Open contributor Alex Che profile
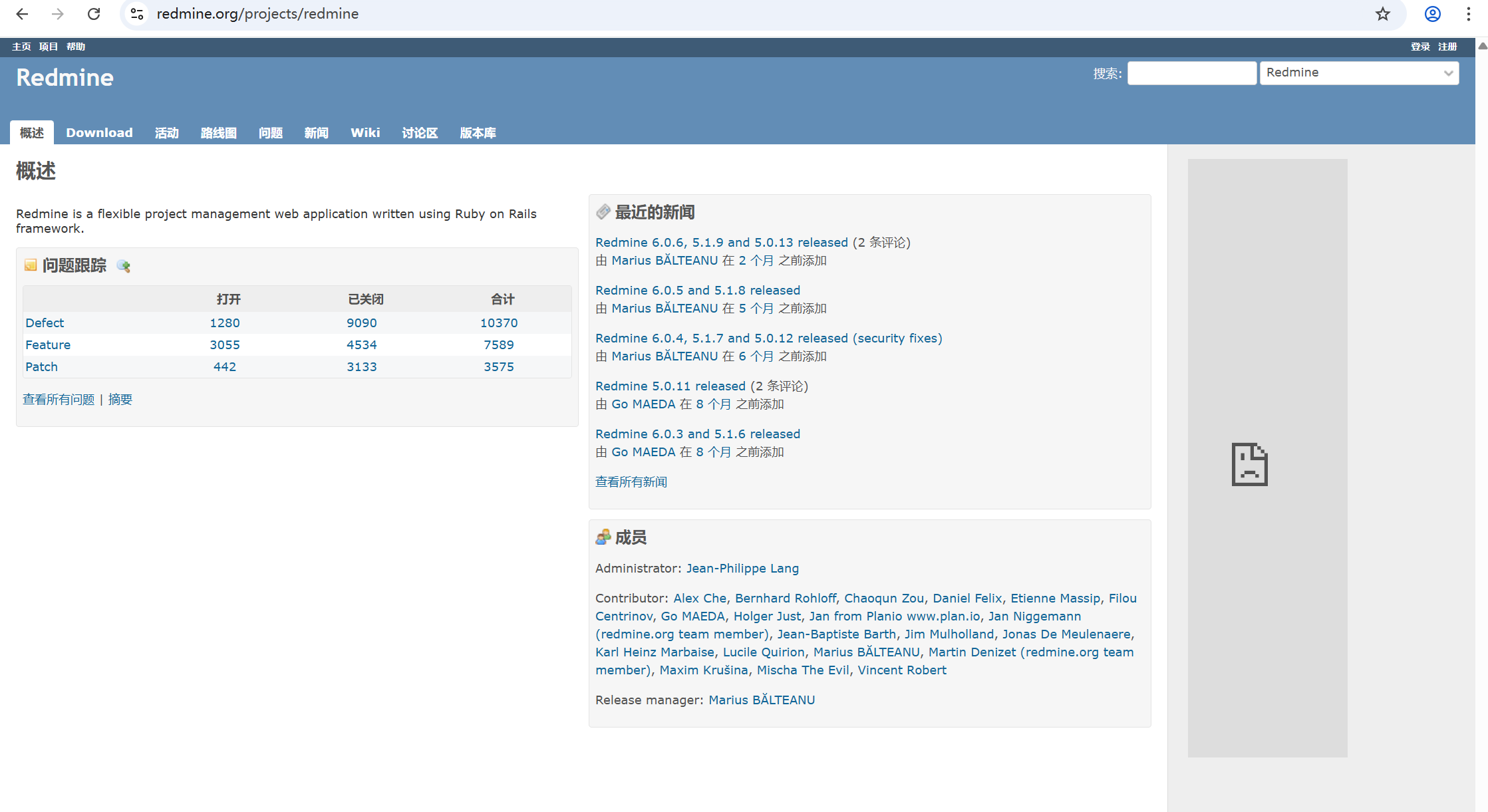Image resolution: width=1488 pixels, height=812 pixels. pyautogui.click(x=700, y=598)
